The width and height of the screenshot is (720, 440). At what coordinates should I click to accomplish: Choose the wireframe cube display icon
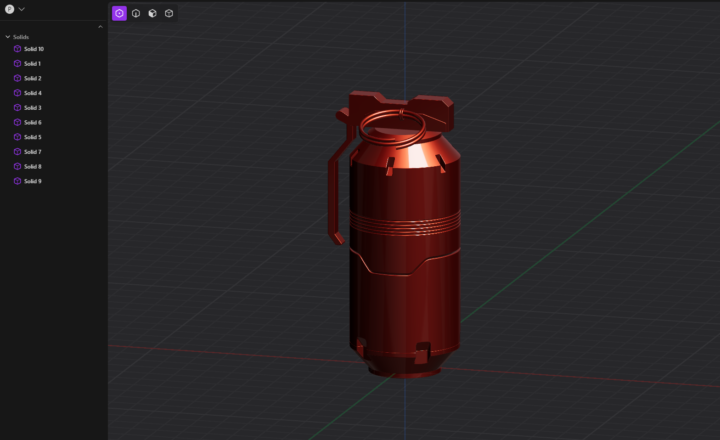169,13
